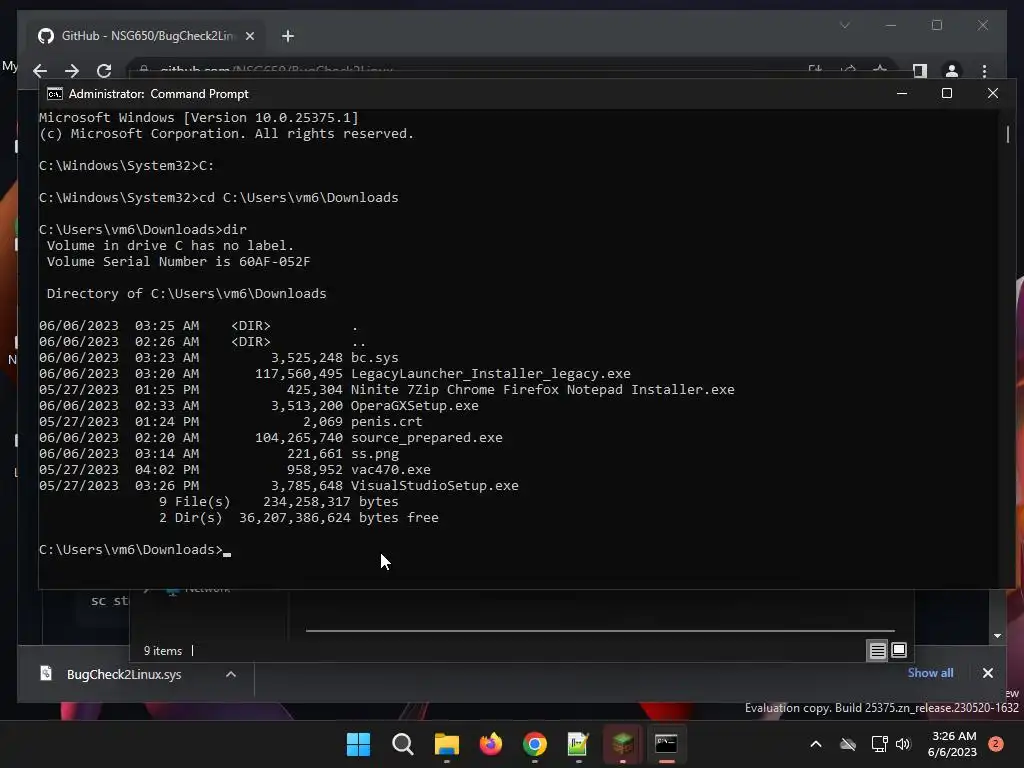Launch Firefox from the taskbar
1024x768 pixels.
click(x=490, y=744)
